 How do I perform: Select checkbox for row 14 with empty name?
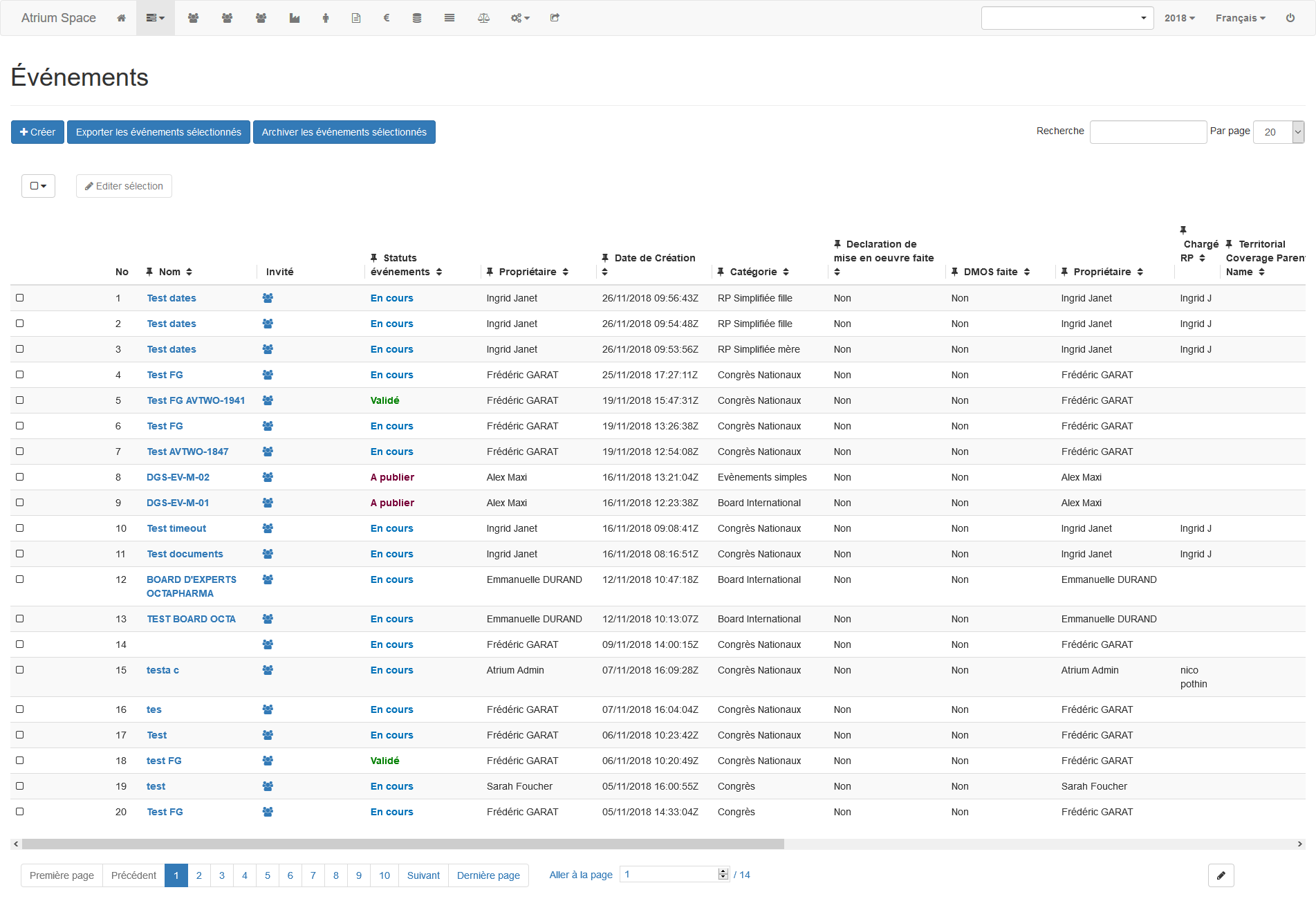(x=20, y=644)
